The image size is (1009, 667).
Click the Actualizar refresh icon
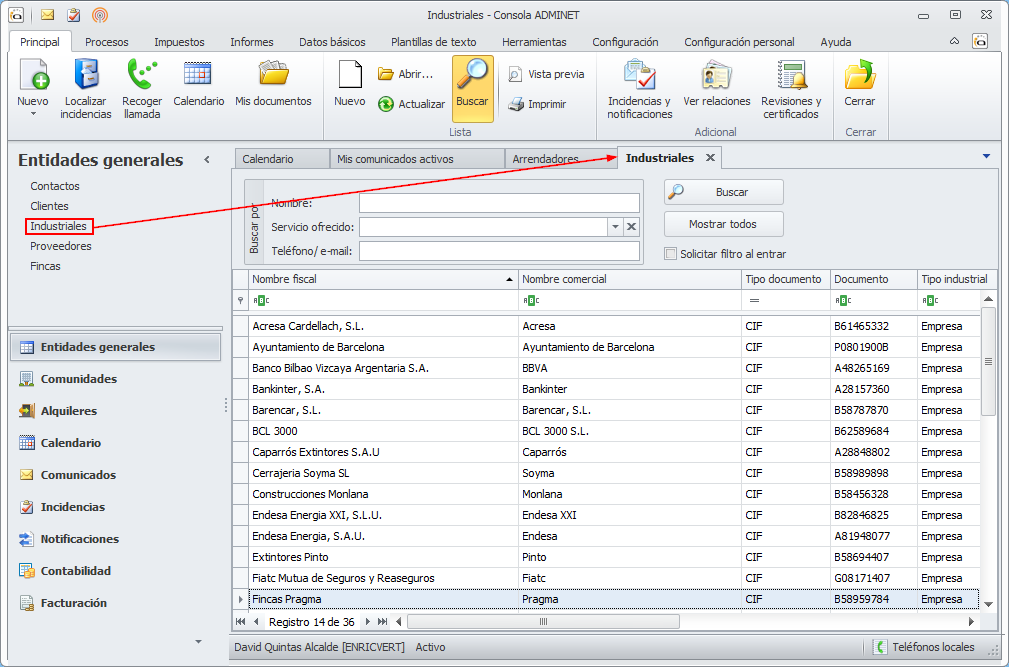coord(386,104)
